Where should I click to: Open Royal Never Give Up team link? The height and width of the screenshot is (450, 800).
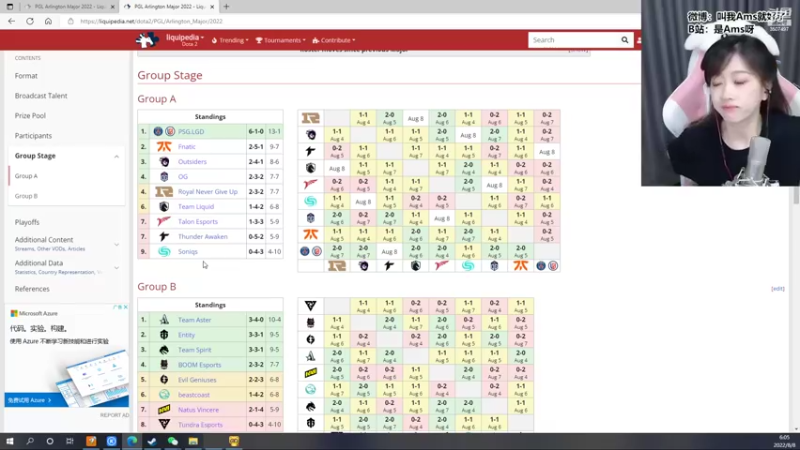(x=208, y=192)
